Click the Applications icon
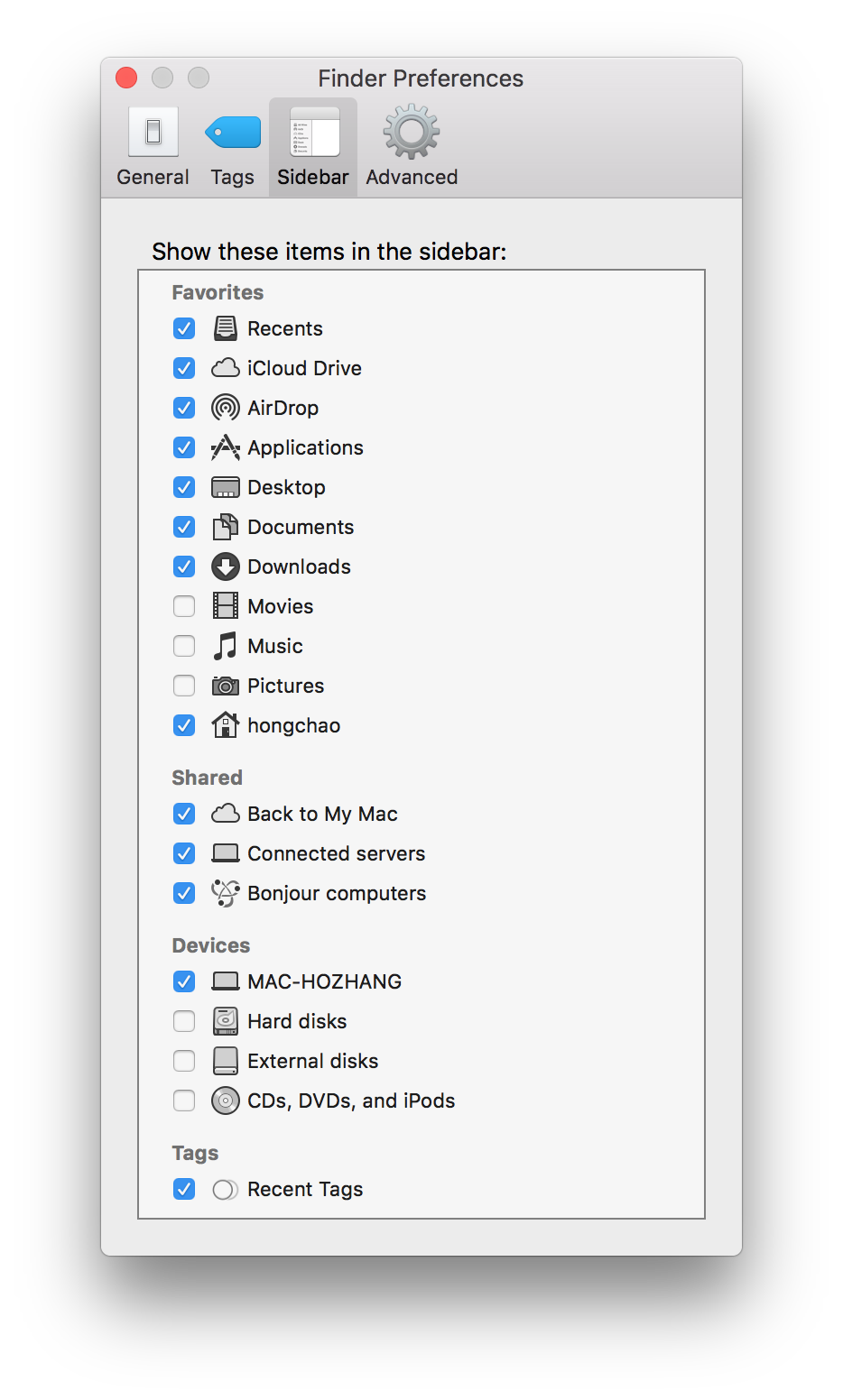843x1400 pixels. coord(225,447)
